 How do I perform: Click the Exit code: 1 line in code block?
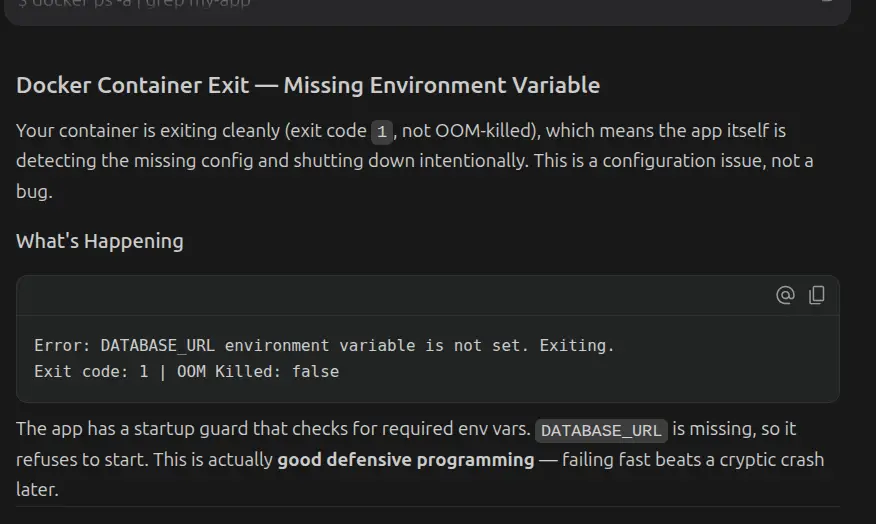click(x=187, y=371)
